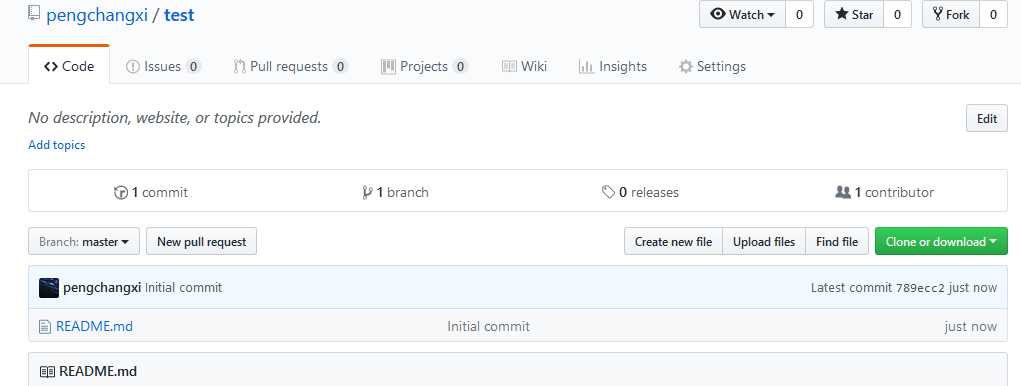Screen dimensions: 1021x386
Task: Open the README.md file link
Action: [94, 326]
